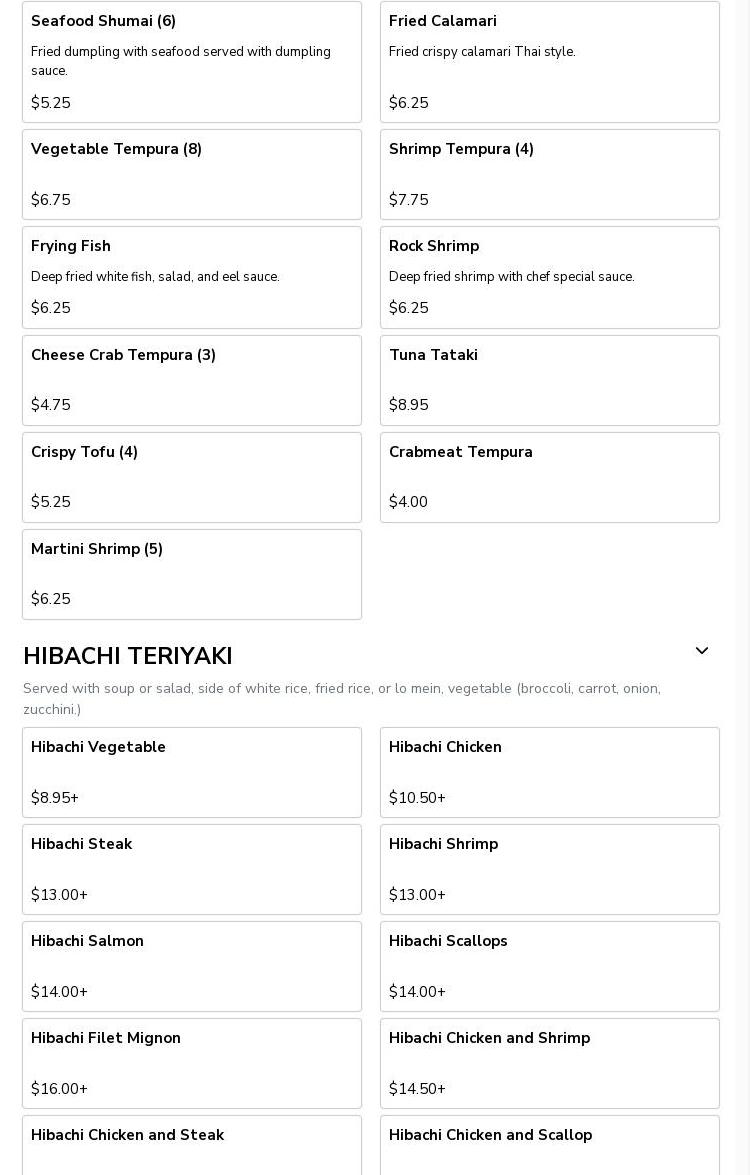Open the Seafood Shumai (6) item
The height and width of the screenshot is (1175, 750).
pos(192,61)
